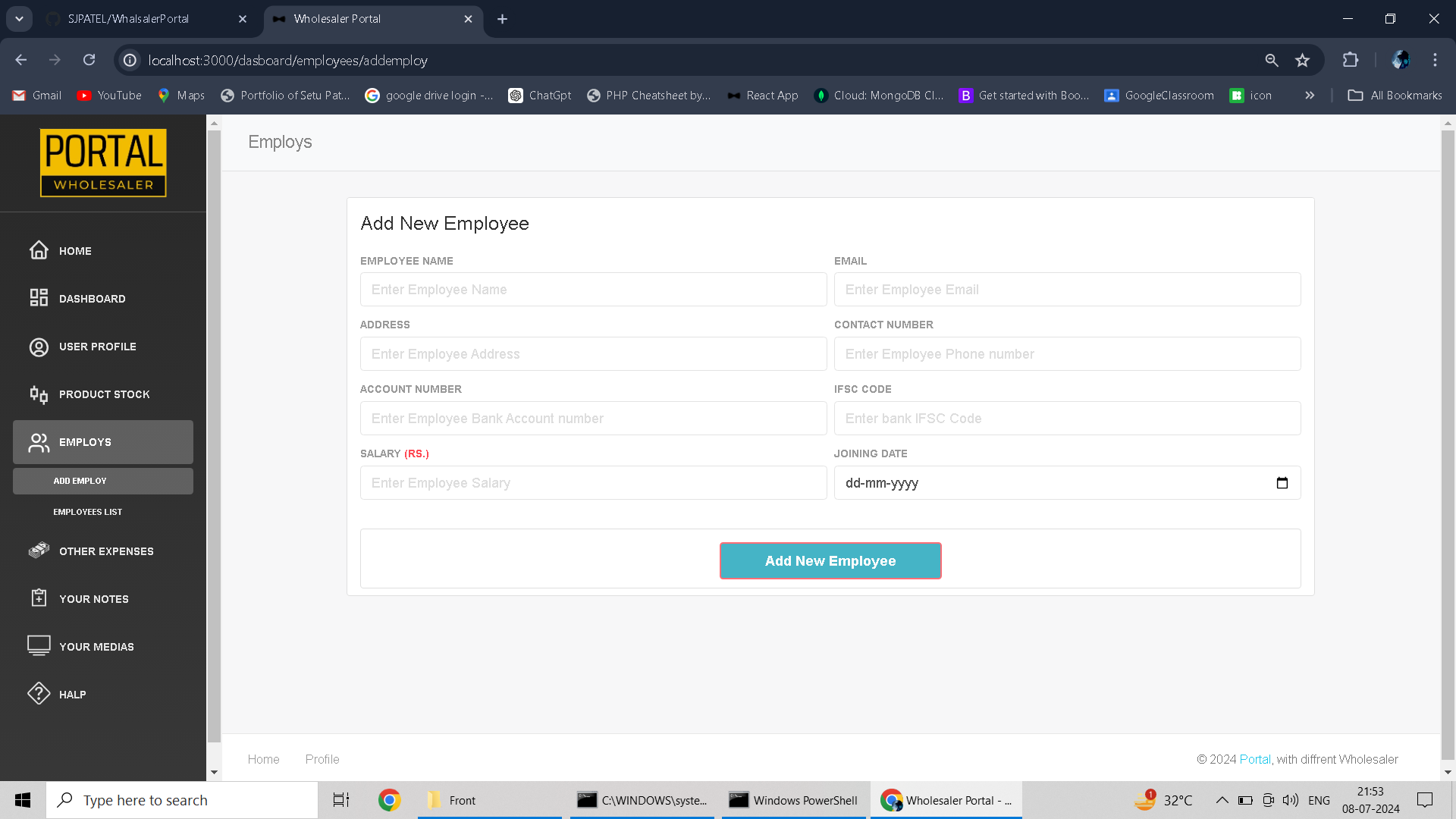This screenshot has height=819, width=1456.
Task: Click the Your Notes clipboard icon
Action: (x=39, y=598)
